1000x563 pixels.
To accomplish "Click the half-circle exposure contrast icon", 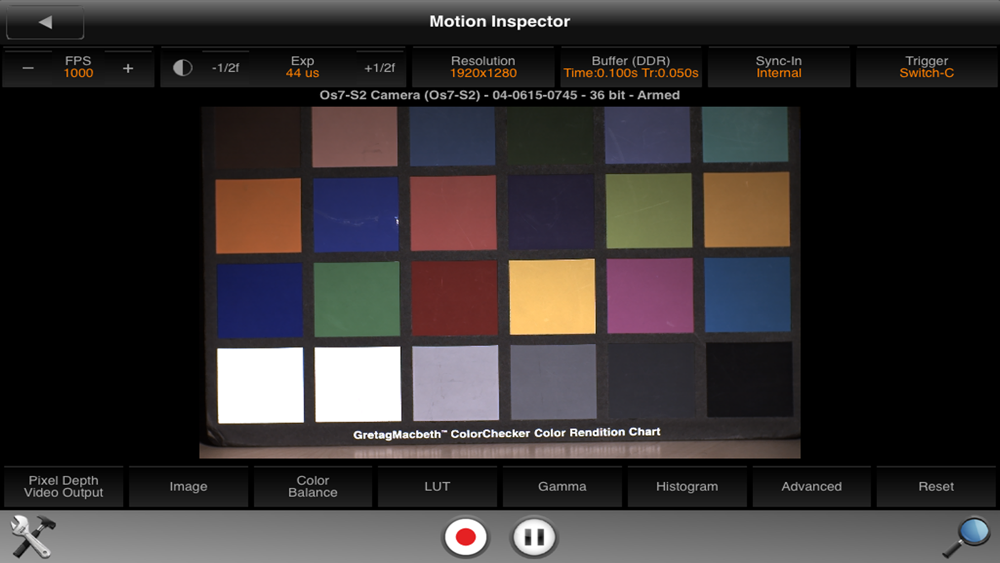I will [182, 68].
